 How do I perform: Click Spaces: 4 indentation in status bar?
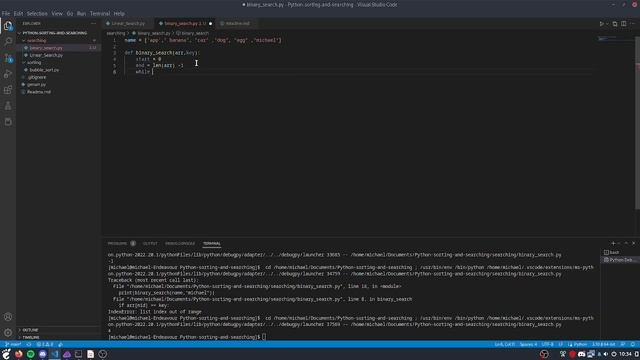click(528, 344)
